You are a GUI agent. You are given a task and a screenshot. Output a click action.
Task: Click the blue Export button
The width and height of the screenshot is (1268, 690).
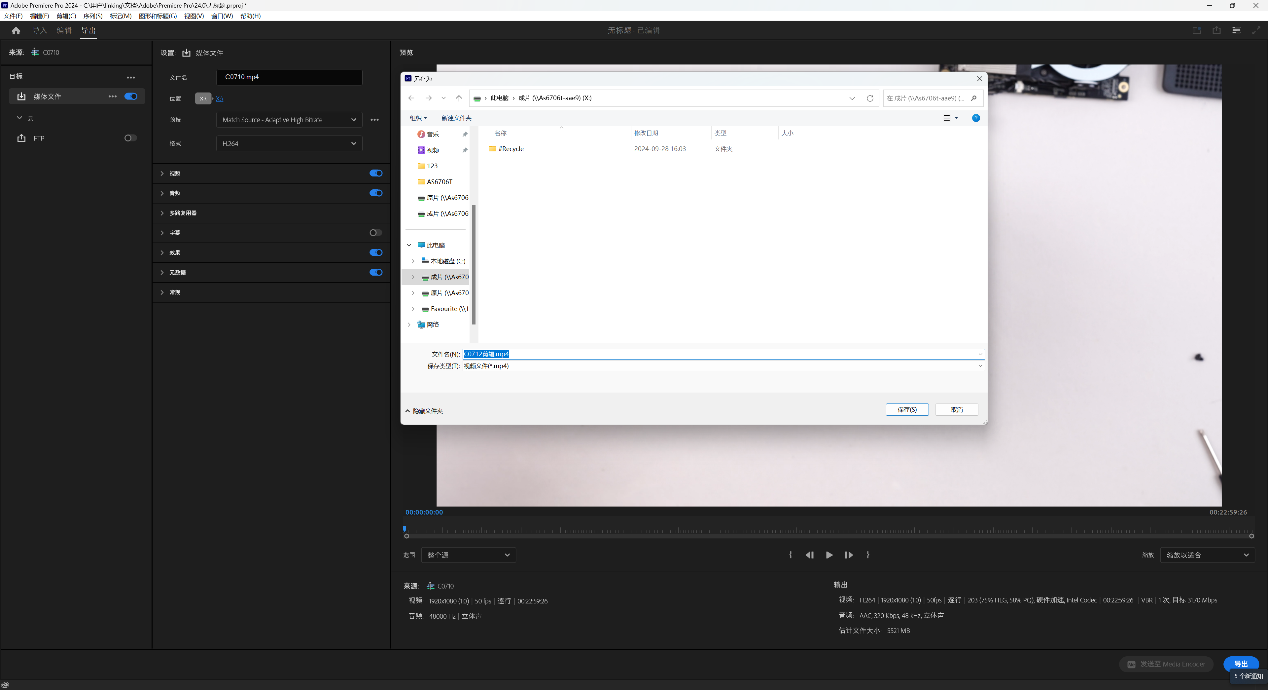1241,664
